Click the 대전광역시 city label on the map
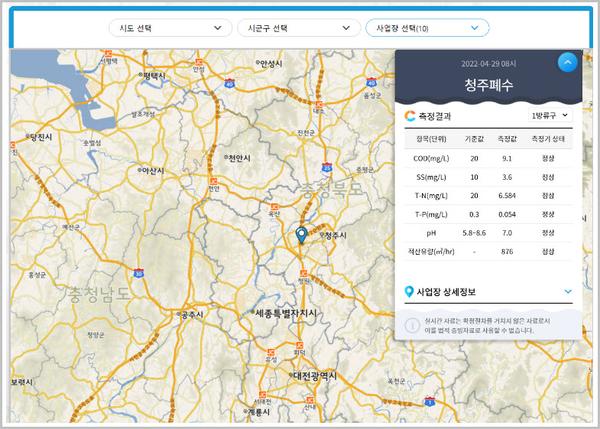Screen dimensions: 600x429 pyautogui.click(x=315, y=376)
